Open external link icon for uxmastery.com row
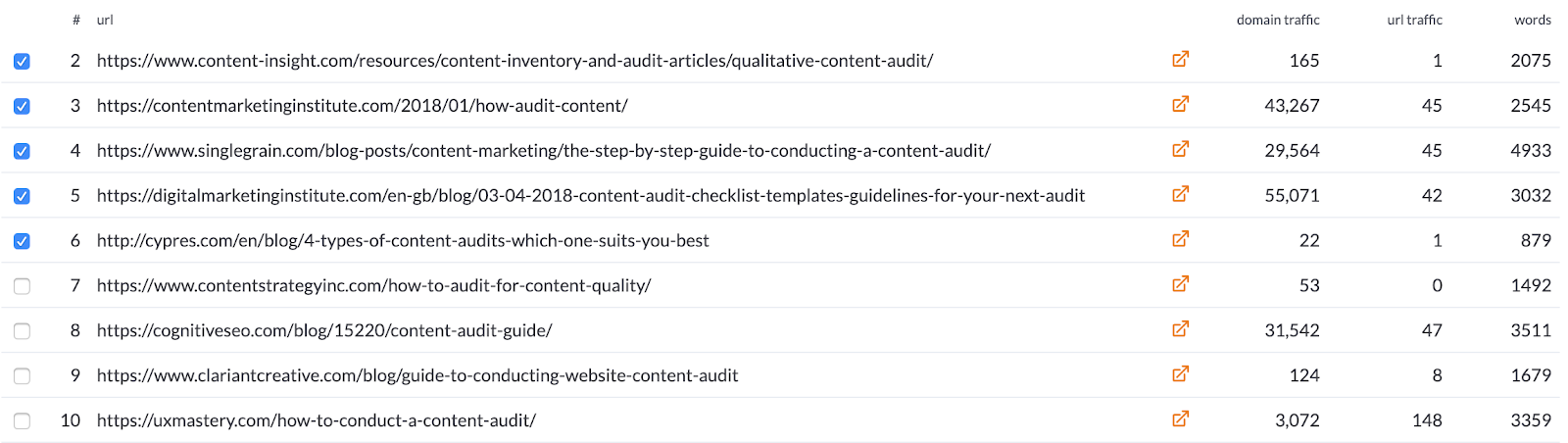Image resolution: width=1568 pixels, height=443 pixels. (x=1180, y=420)
